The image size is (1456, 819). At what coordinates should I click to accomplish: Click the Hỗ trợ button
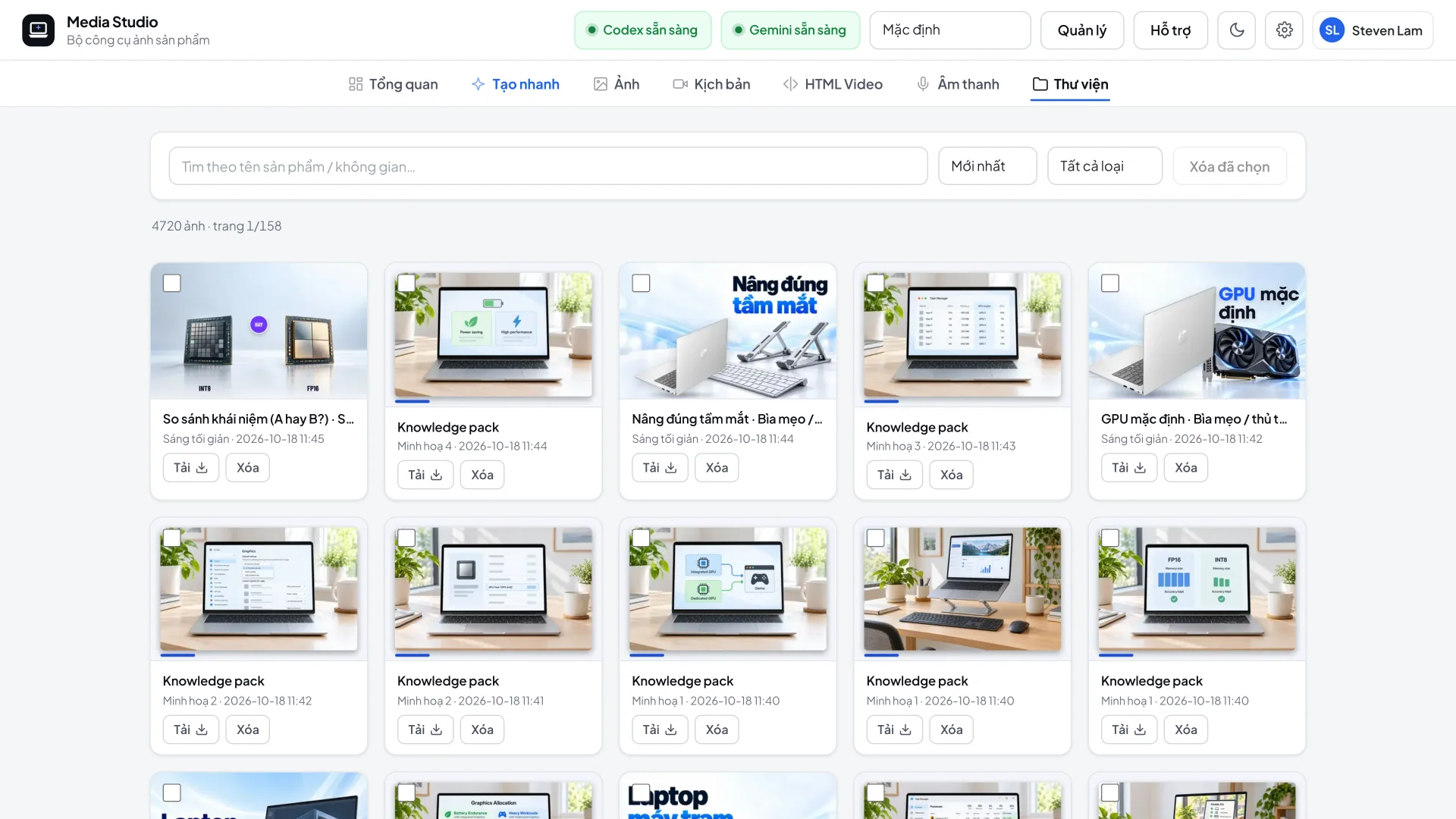point(1170,30)
